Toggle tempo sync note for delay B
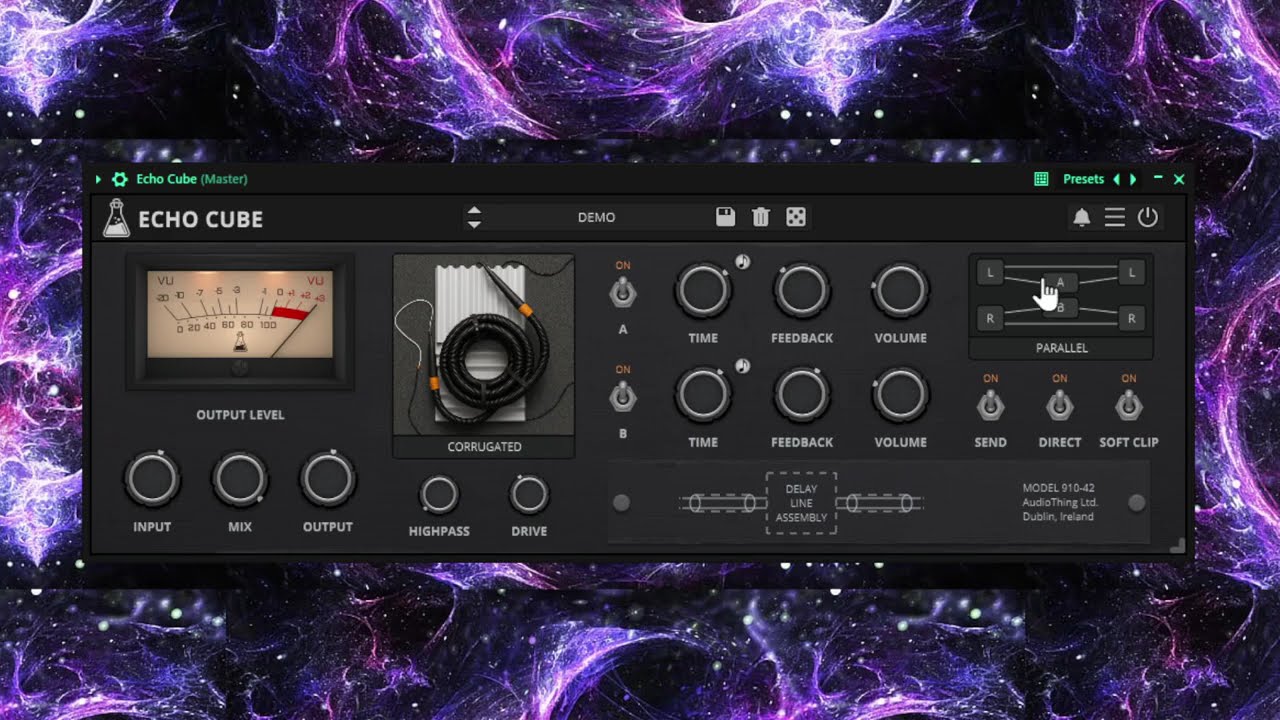The width and height of the screenshot is (1280, 720). 742,366
